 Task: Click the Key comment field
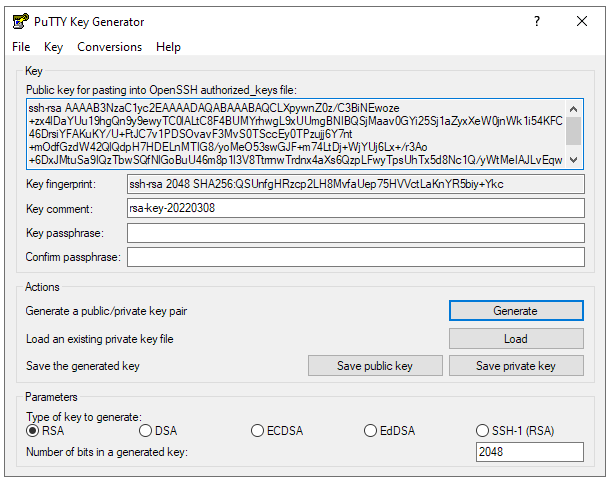point(356,208)
